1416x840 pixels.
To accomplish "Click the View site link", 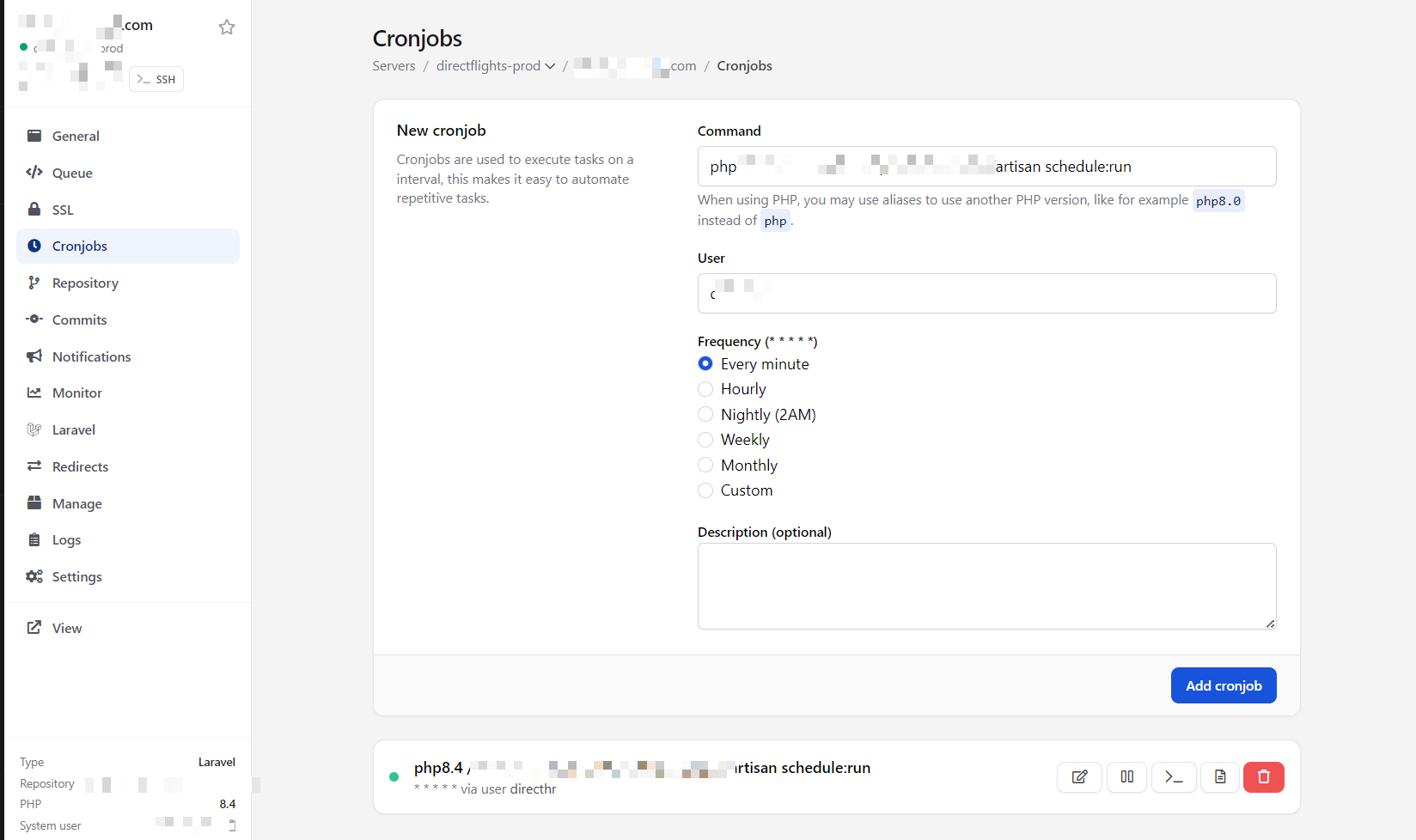I will pyautogui.click(x=128, y=628).
